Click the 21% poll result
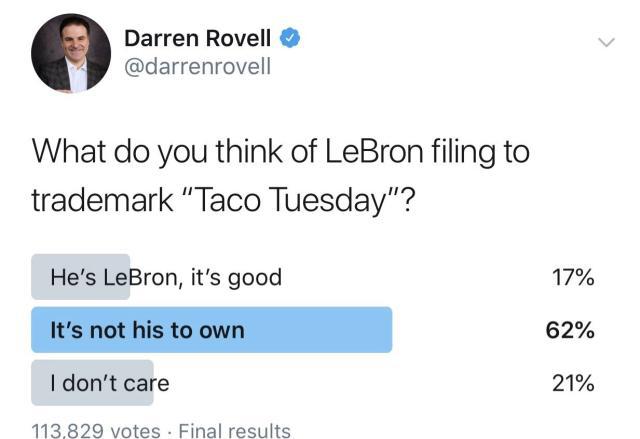This screenshot has width=640, height=439. (573, 383)
